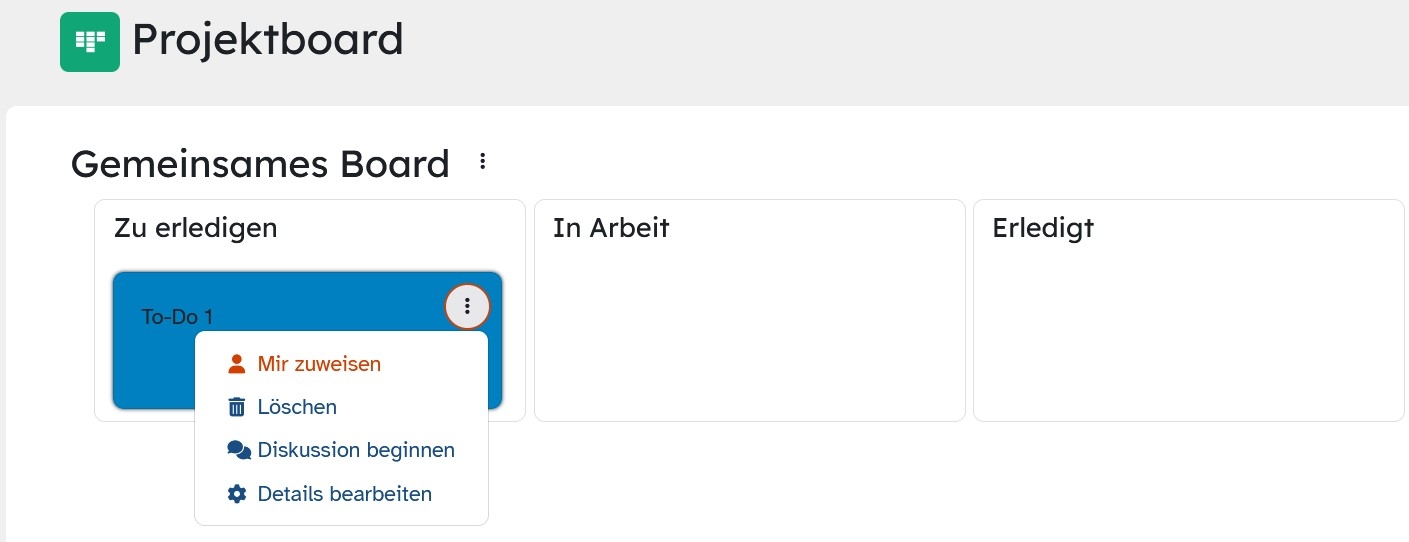Choose Details bearbeiten from the menu
The width and height of the screenshot is (1409, 542).
point(344,494)
